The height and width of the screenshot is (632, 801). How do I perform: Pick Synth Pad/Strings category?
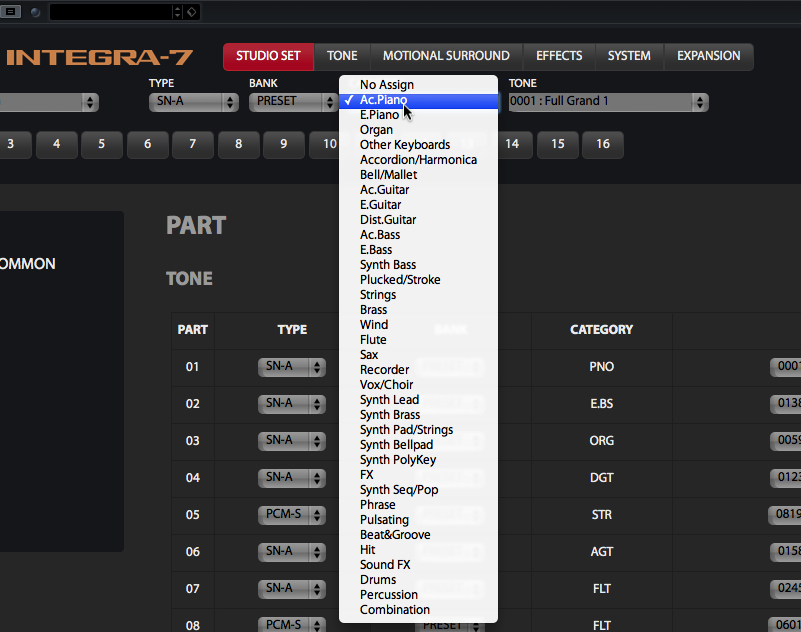(x=418, y=430)
